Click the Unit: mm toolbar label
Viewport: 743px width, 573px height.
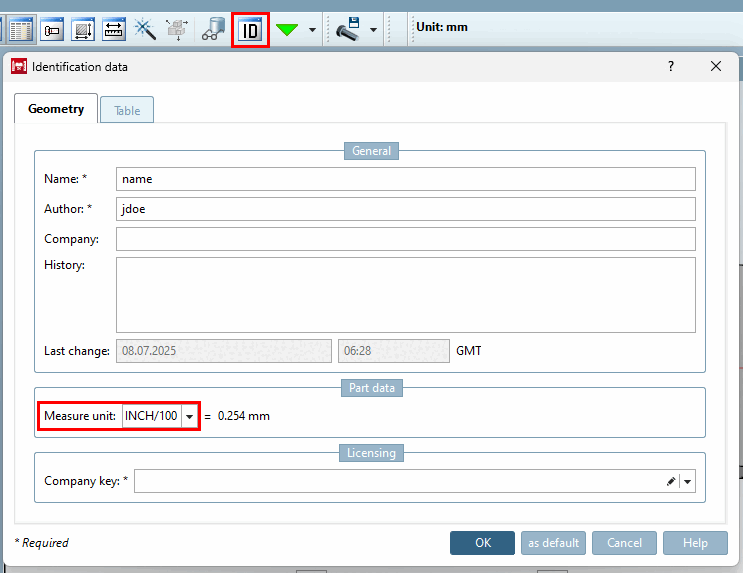[x=442, y=27]
